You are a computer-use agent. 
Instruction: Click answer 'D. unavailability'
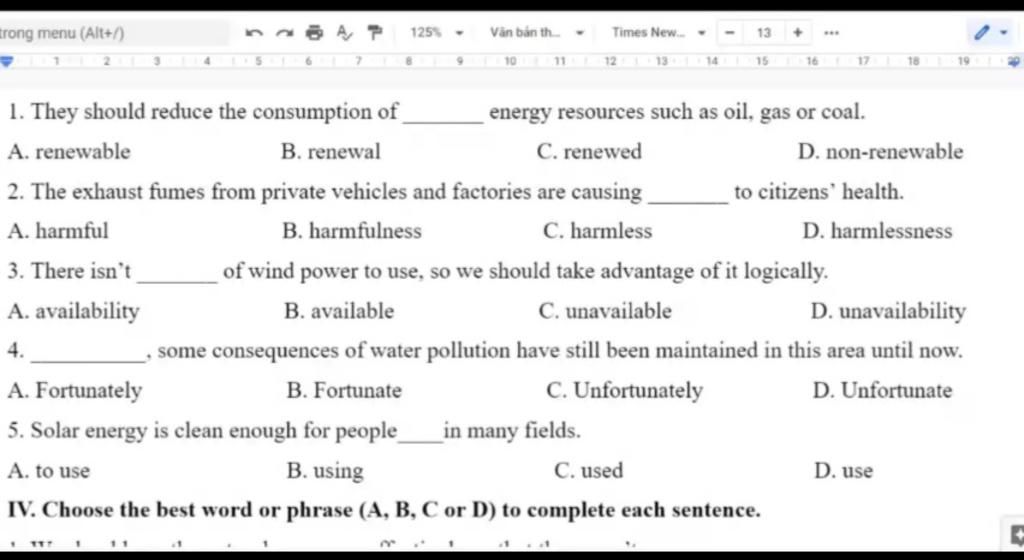888,311
